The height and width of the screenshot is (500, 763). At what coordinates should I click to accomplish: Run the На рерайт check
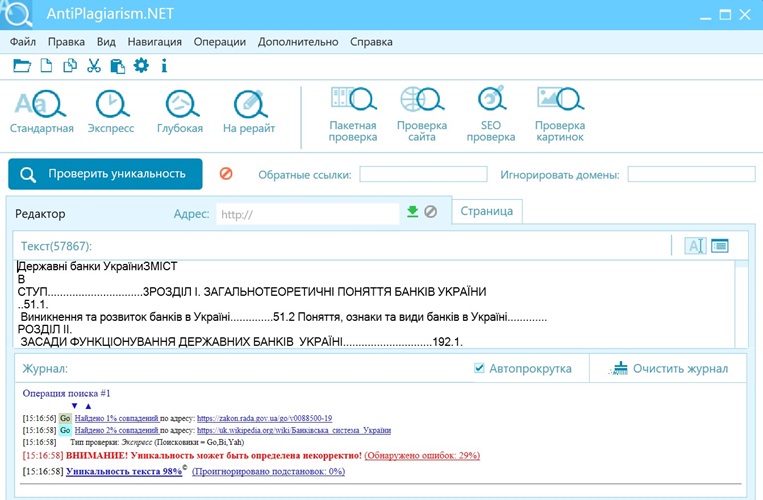pos(249,112)
